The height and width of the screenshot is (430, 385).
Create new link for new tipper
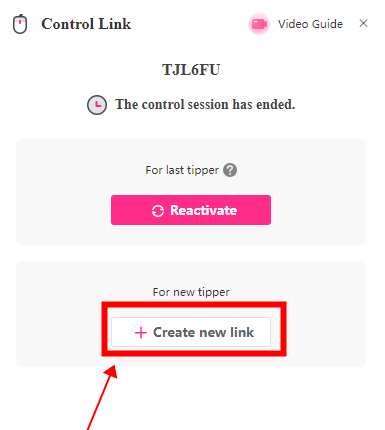point(191,332)
